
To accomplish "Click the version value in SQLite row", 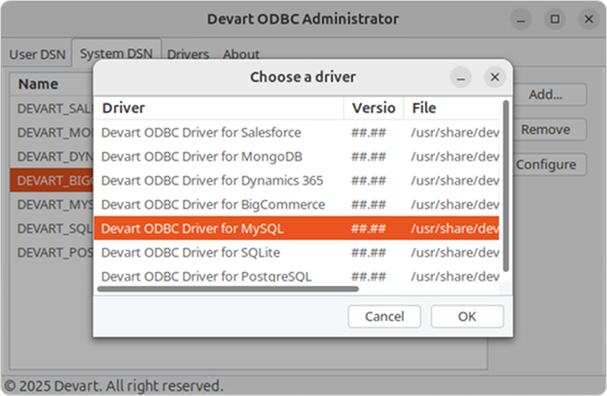I will point(369,253).
